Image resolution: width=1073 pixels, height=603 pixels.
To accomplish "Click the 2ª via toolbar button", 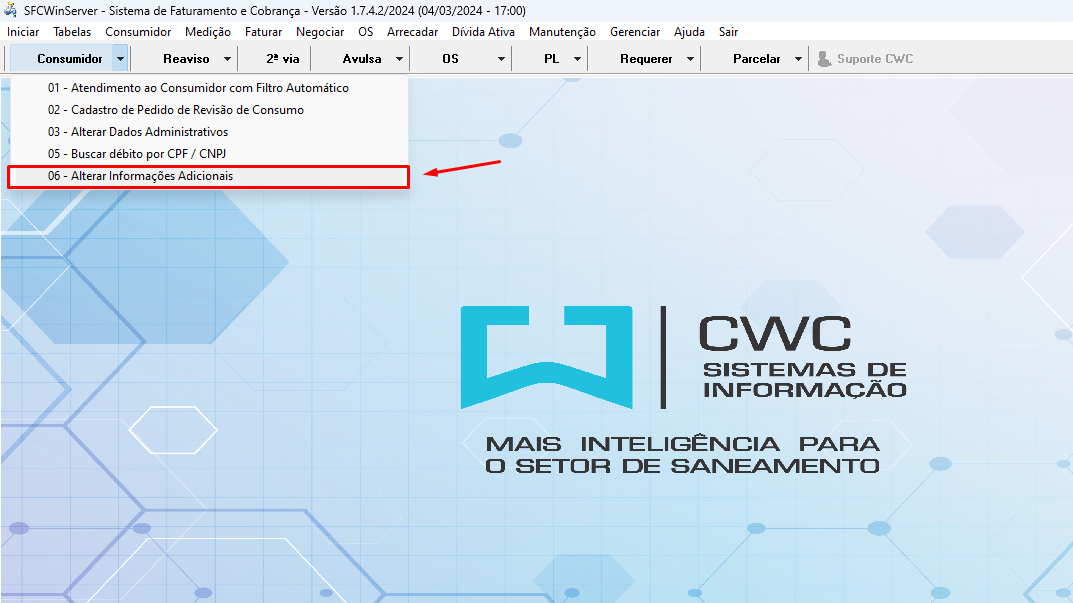I will point(282,59).
